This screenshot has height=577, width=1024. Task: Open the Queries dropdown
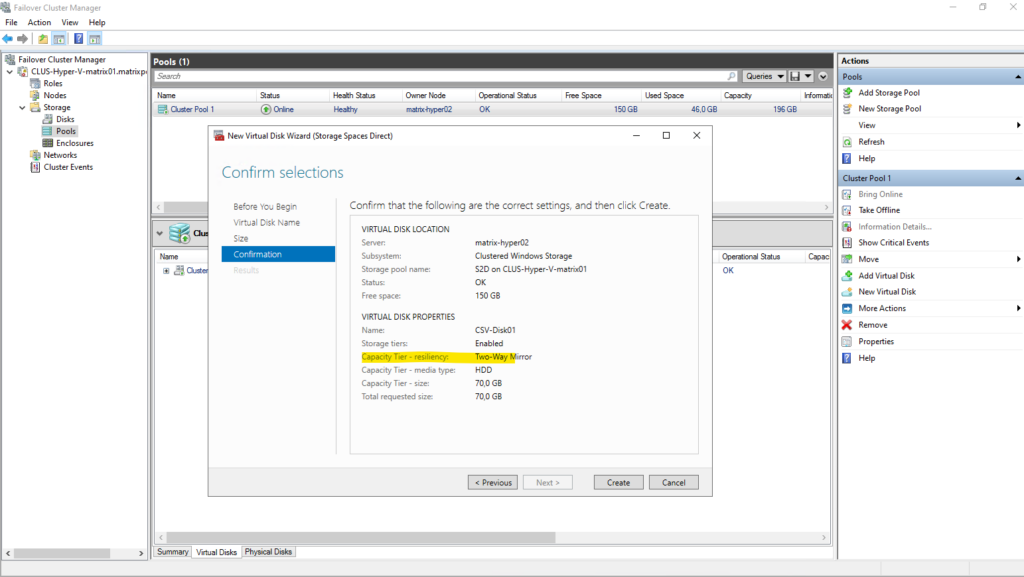764,76
